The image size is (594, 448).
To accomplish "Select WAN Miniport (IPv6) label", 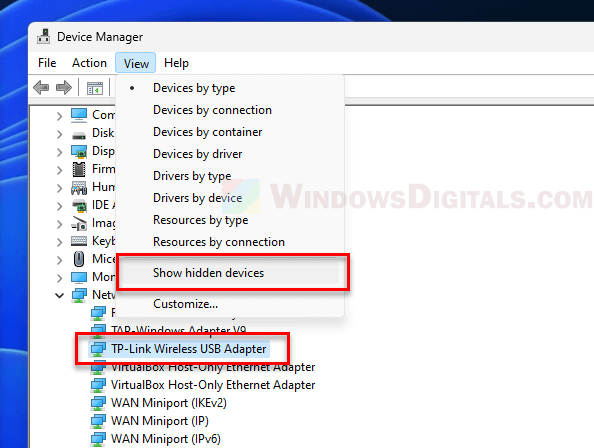I will coord(166,439).
